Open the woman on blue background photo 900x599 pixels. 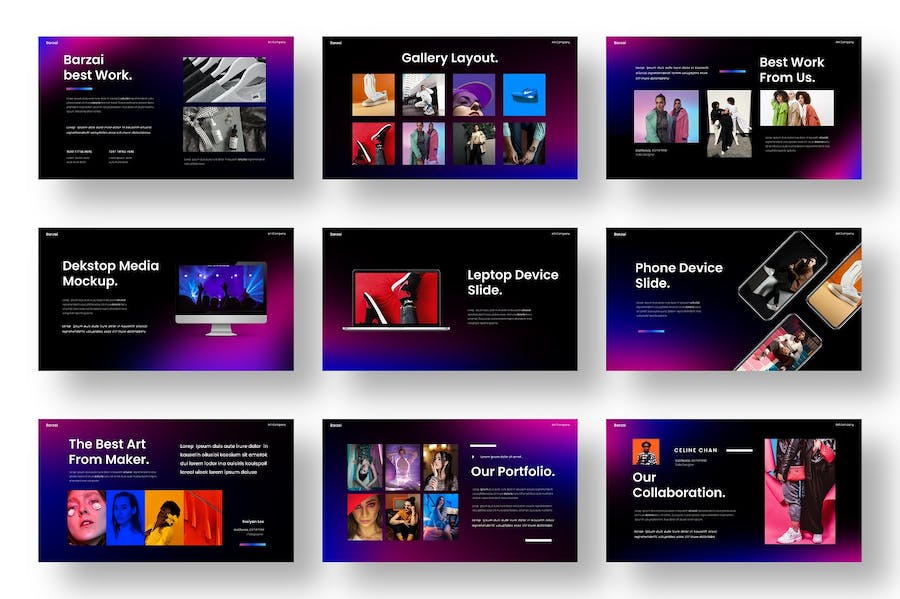tap(126, 518)
